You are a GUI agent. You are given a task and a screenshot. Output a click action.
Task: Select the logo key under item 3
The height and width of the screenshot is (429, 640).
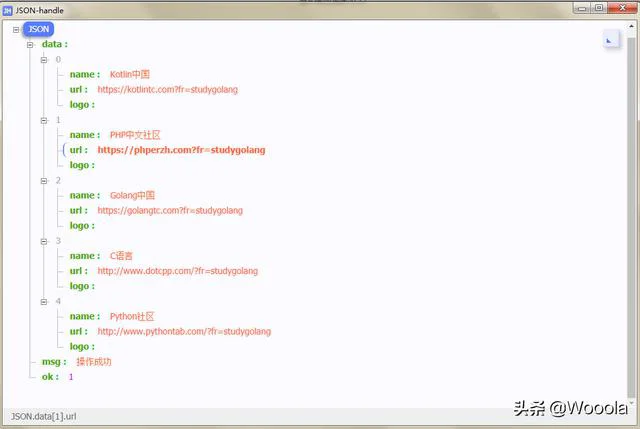pyautogui.click(x=82, y=286)
